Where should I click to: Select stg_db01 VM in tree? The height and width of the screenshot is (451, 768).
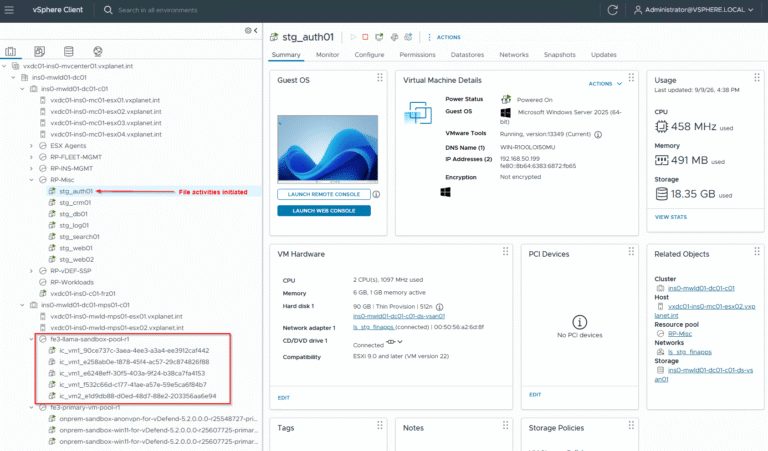tap(73, 214)
